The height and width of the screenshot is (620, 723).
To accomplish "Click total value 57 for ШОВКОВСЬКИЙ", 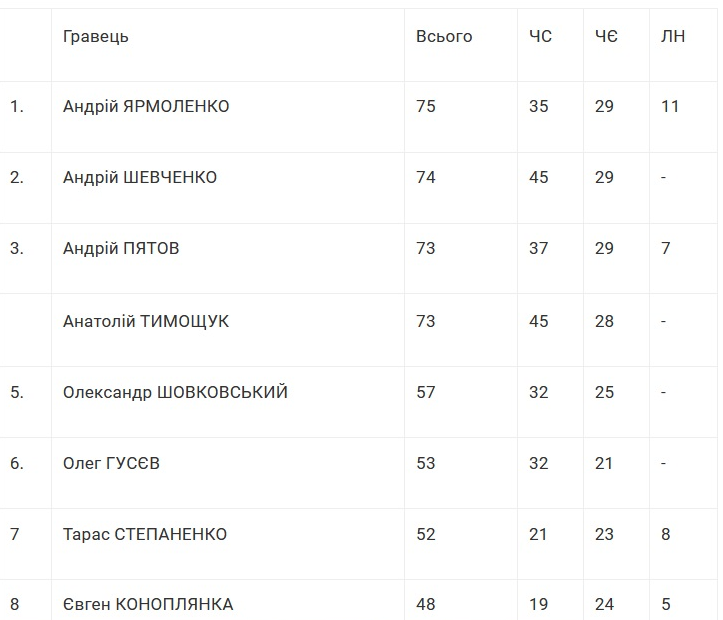I will click(426, 392).
